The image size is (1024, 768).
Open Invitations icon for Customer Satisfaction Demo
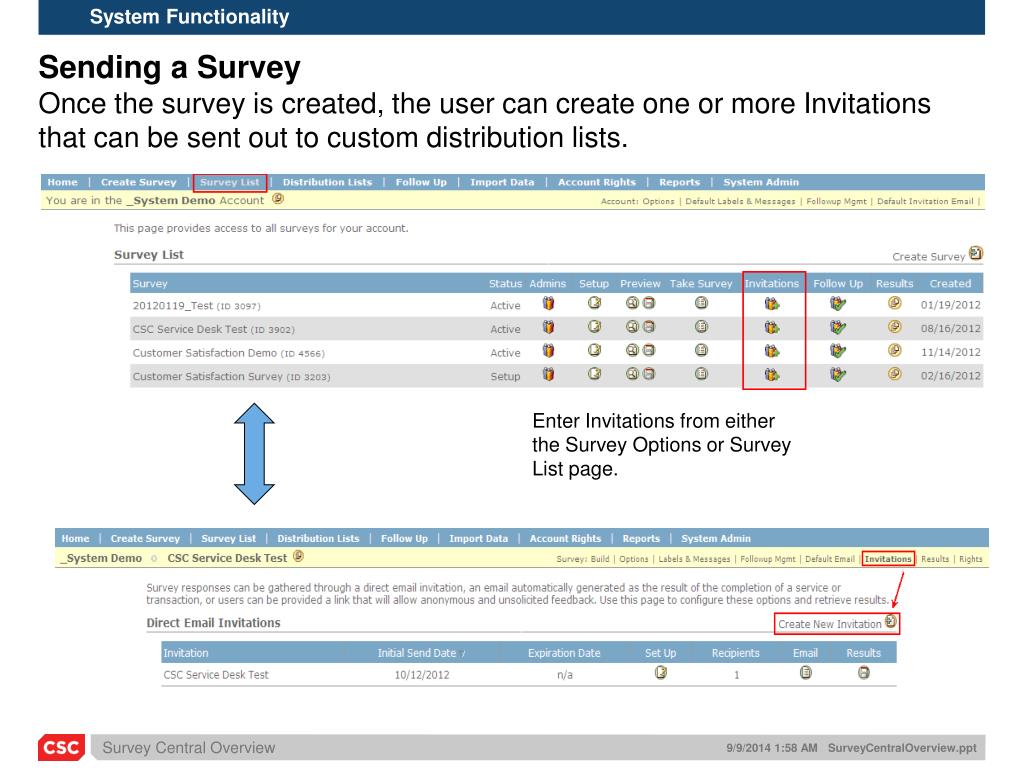pos(772,351)
